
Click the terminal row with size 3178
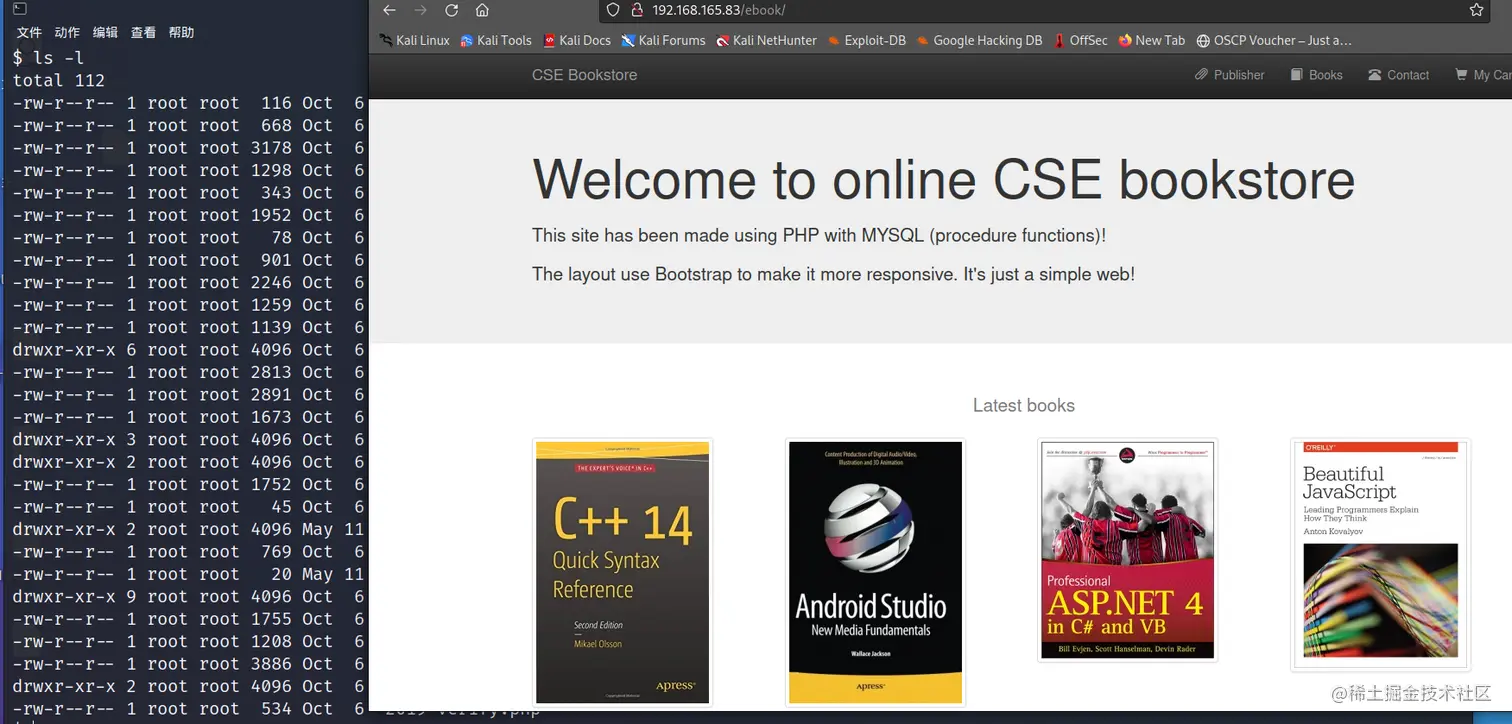(x=188, y=148)
